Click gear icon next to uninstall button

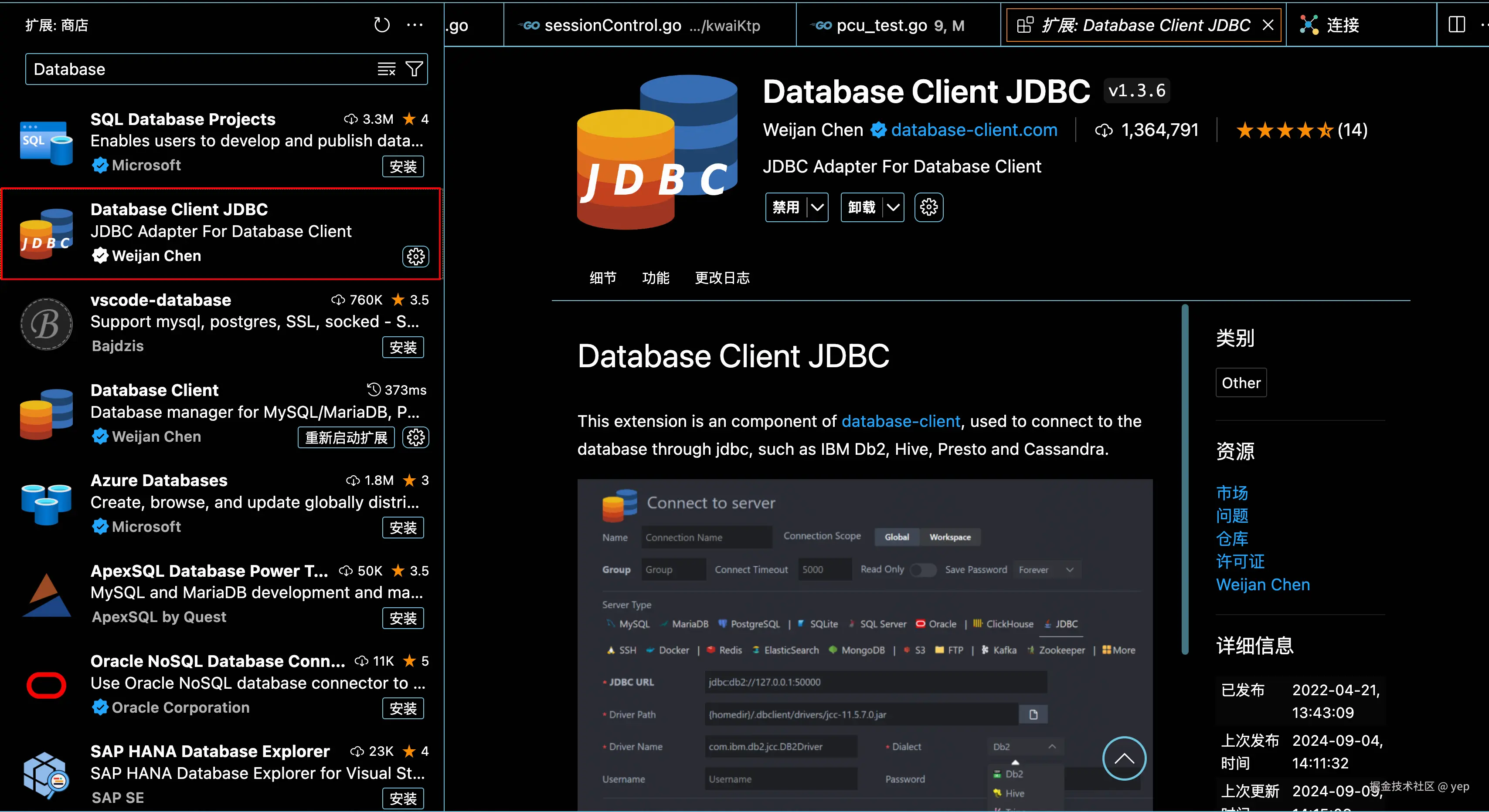(928, 207)
